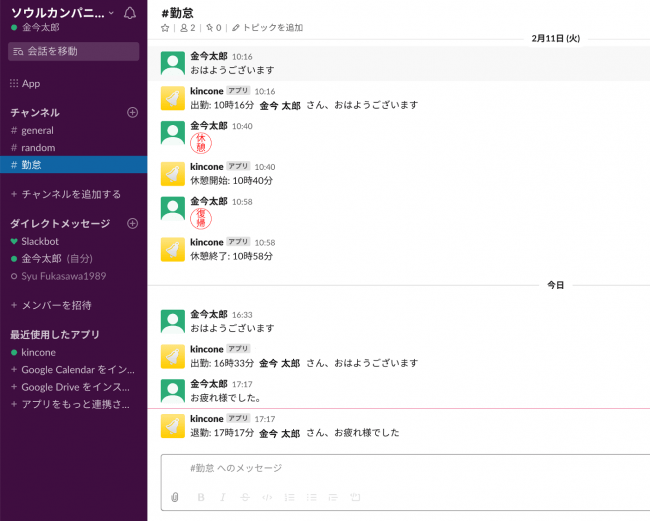Toggle strikethrough formatting in composer
The image size is (650, 521).
(245, 497)
